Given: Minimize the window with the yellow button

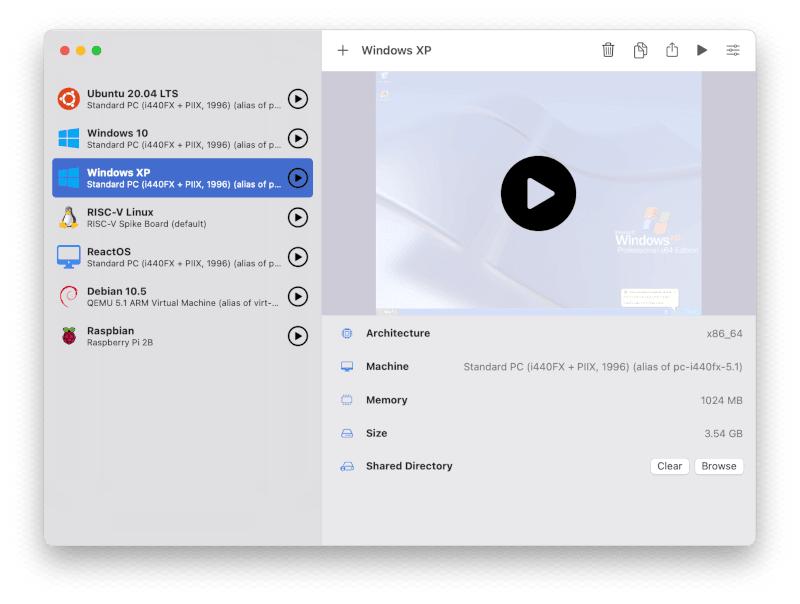Looking at the screenshot, I should click(x=81, y=51).
